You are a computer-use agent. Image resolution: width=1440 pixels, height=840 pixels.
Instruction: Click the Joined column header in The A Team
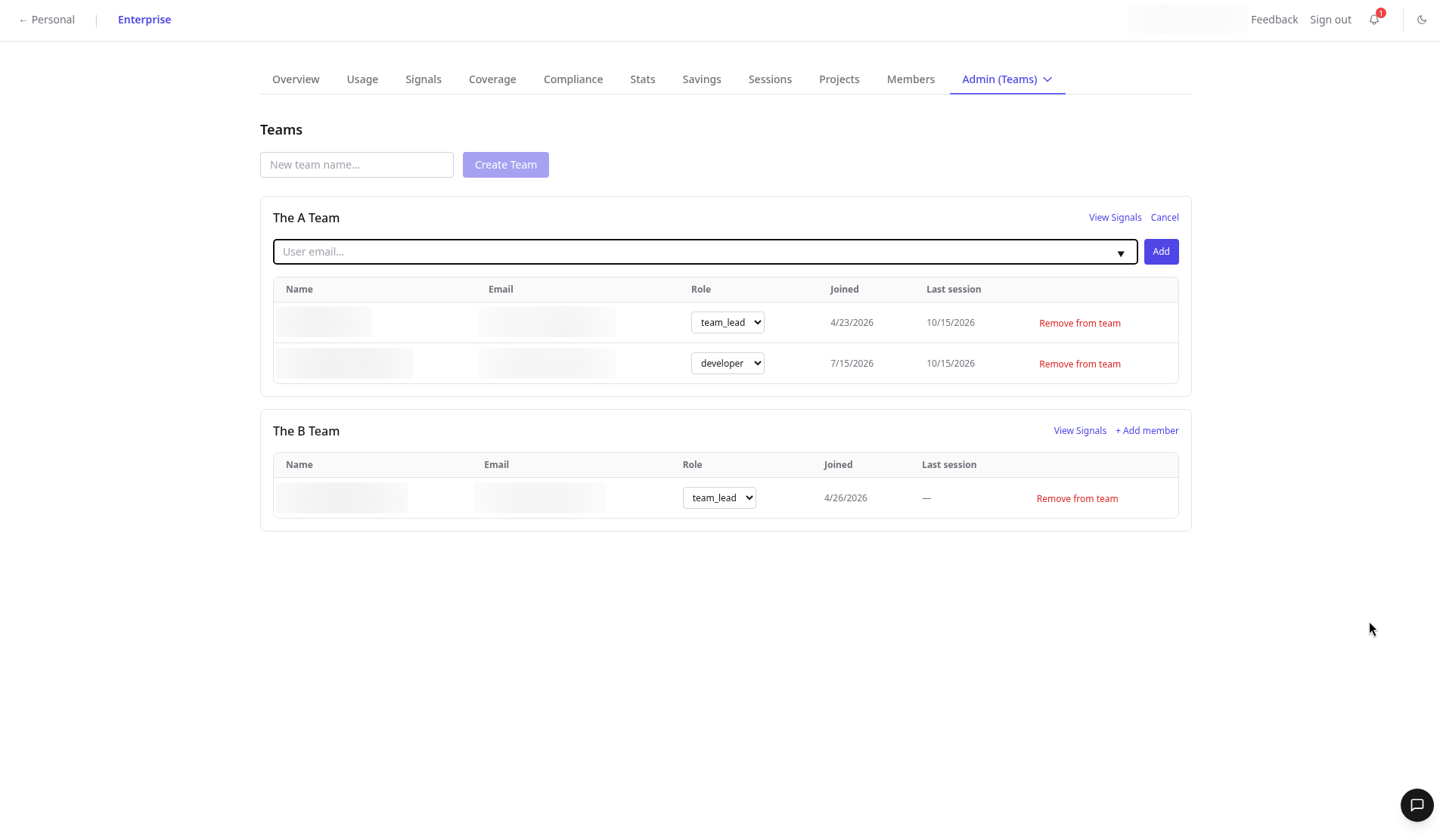(844, 290)
